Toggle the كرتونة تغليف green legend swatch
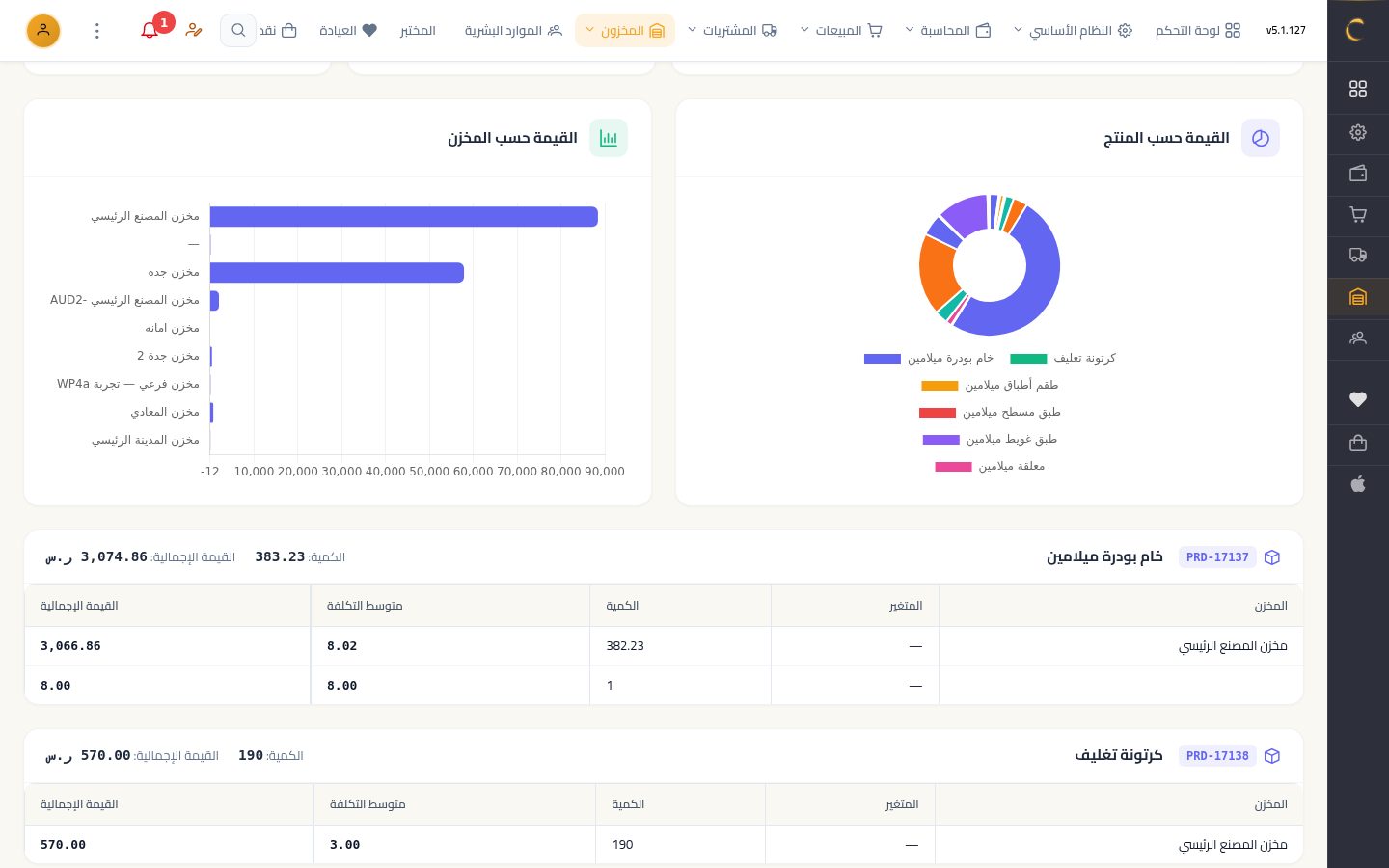1389x868 pixels. click(x=1028, y=358)
